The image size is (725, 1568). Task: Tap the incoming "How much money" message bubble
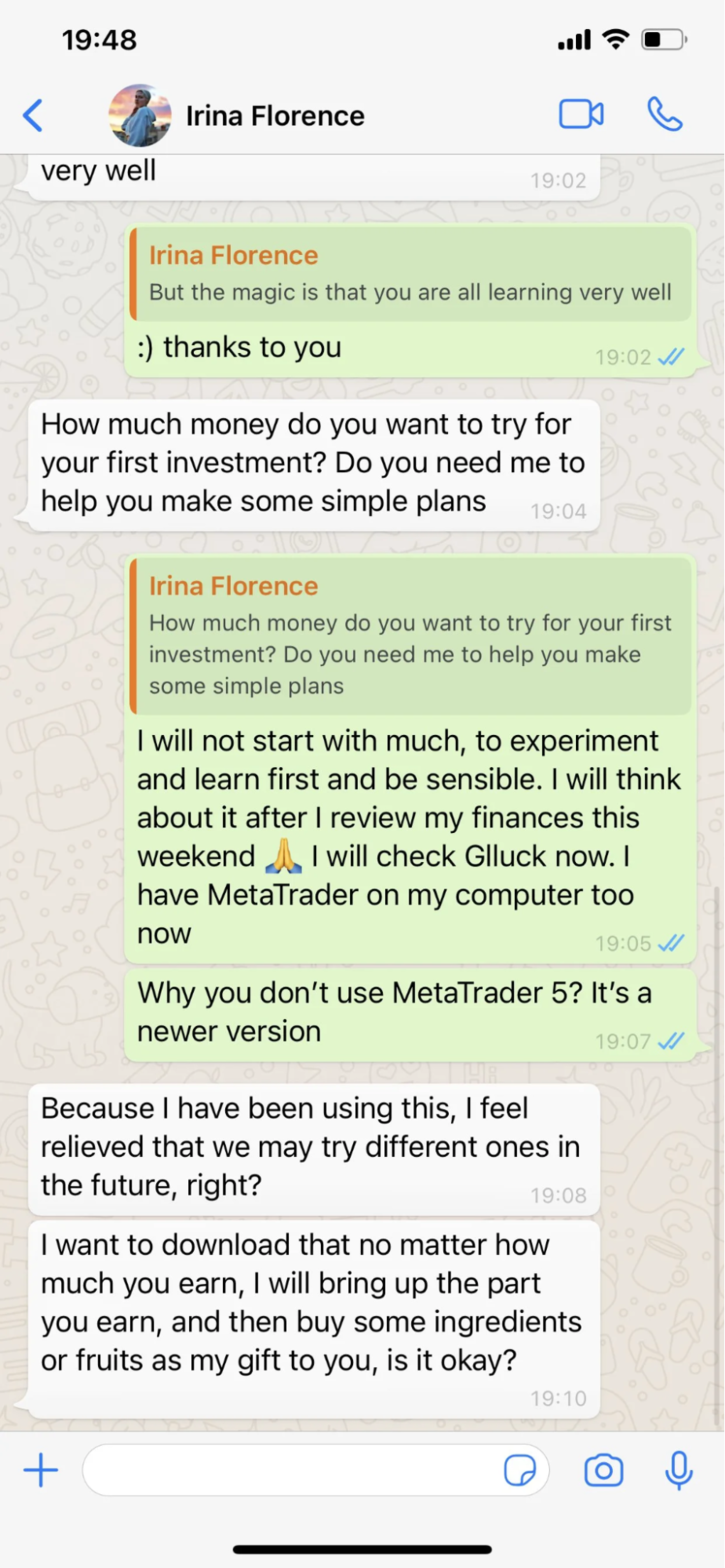pyautogui.click(x=312, y=462)
